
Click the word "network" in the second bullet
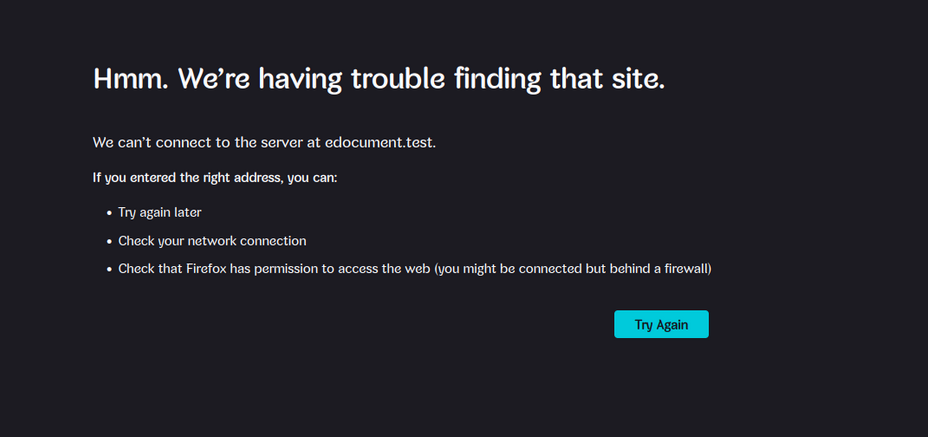(x=214, y=241)
